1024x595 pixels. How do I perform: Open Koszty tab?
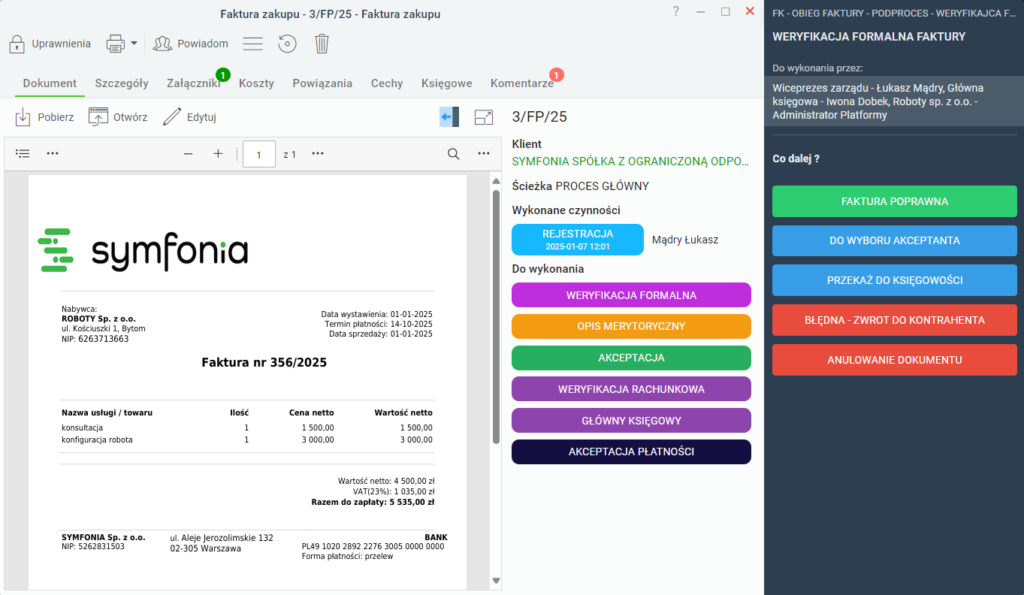(256, 84)
